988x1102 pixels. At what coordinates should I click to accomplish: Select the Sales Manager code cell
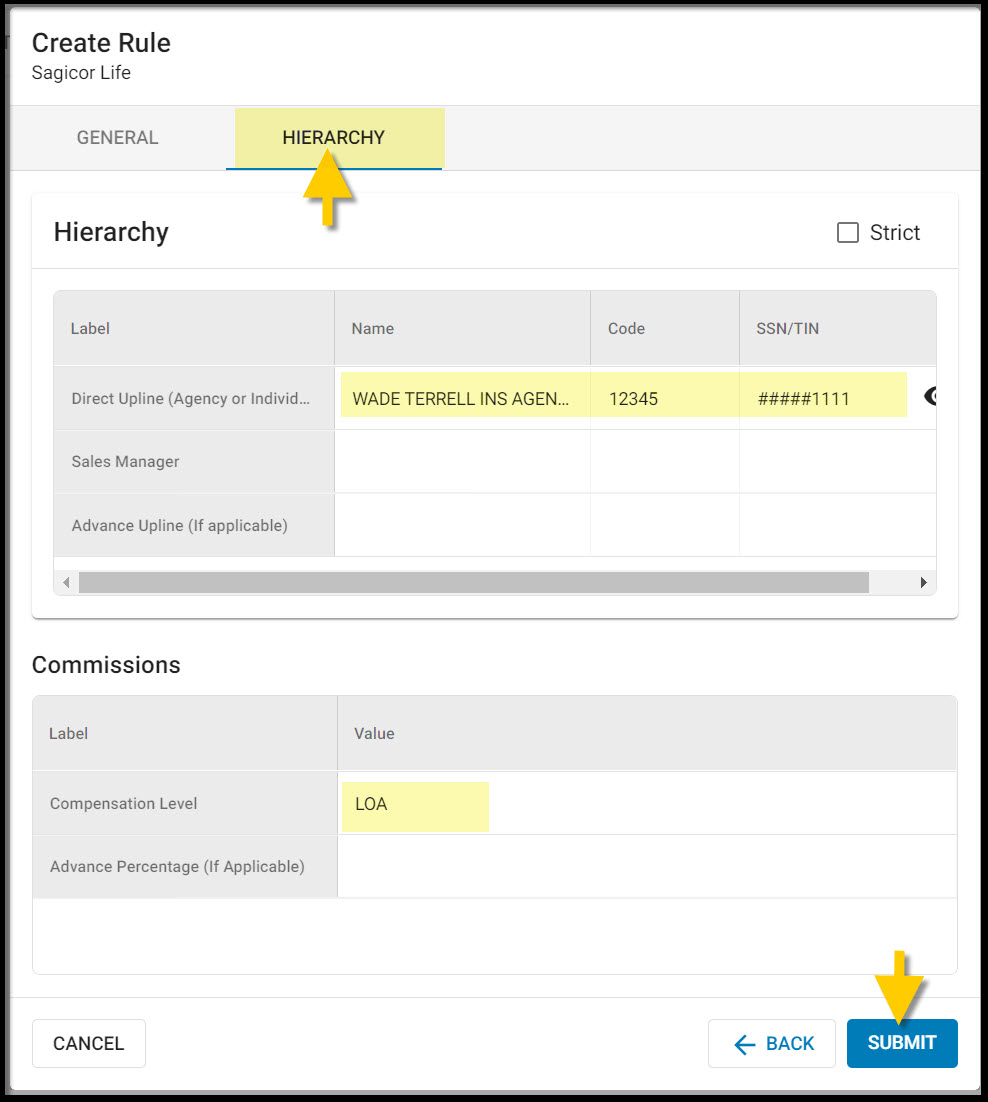[664, 462]
